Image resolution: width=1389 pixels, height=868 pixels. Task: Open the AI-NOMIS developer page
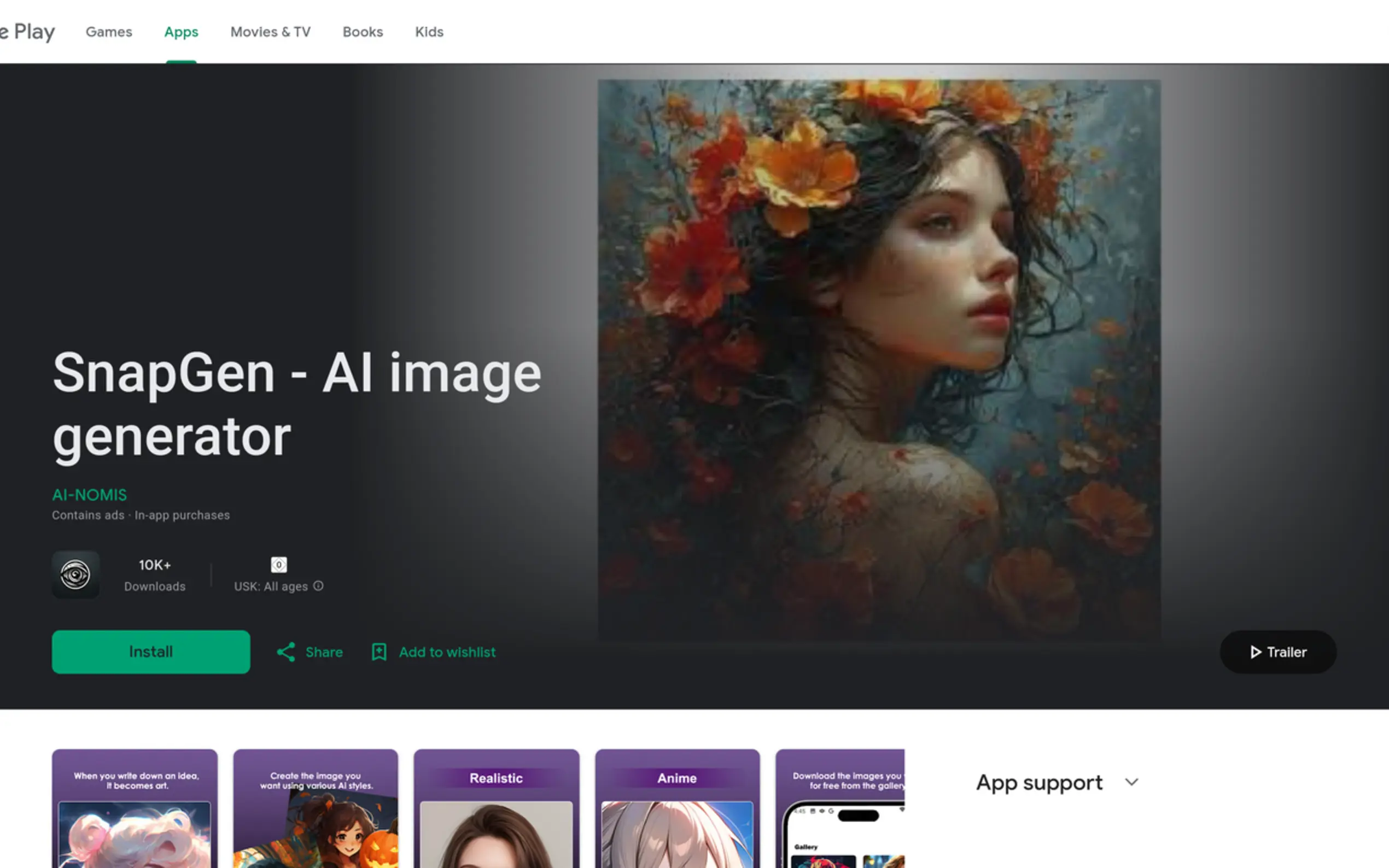coord(89,495)
